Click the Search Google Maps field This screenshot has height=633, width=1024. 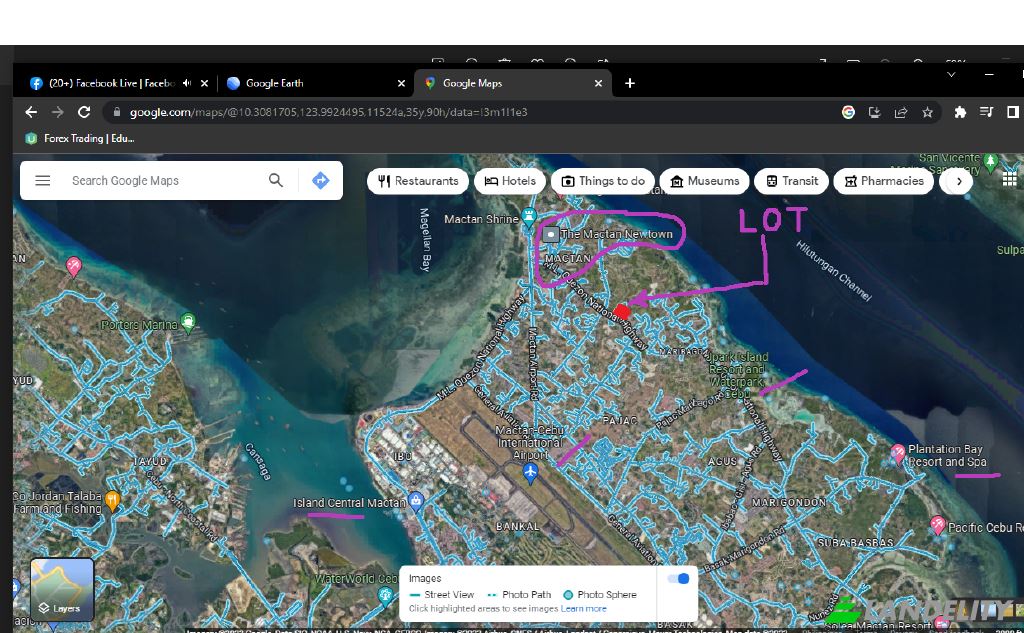click(x=160, y=181)
